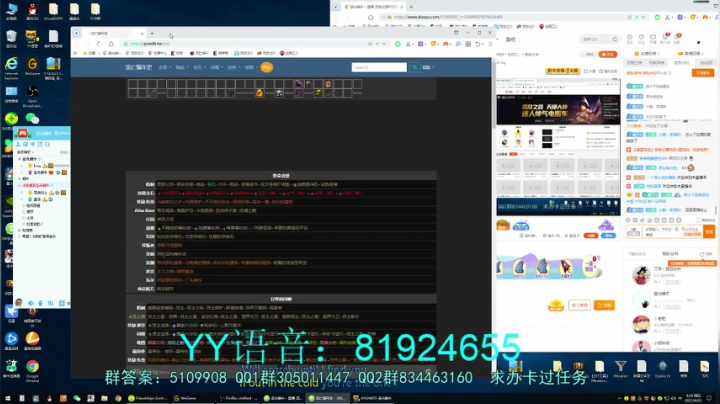Open the WeGame desktop shortcut

point(32,64)
